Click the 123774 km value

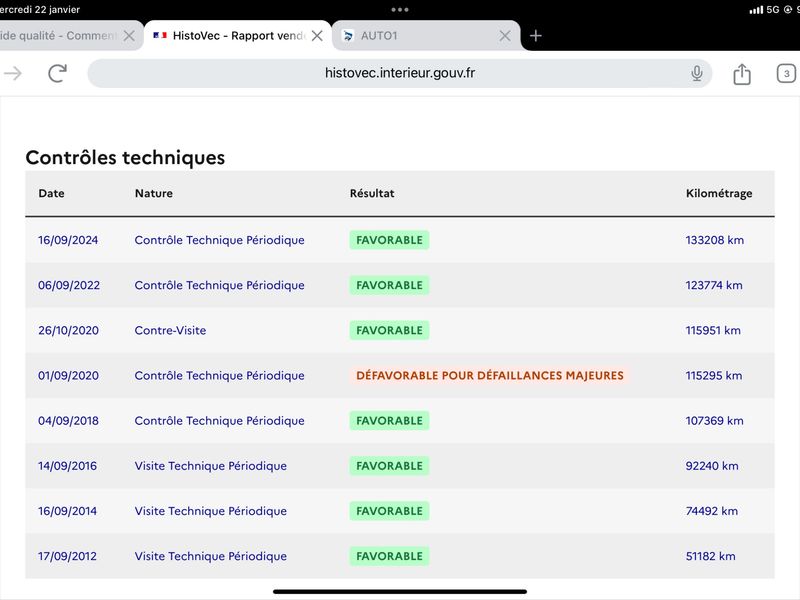[714, 285]
